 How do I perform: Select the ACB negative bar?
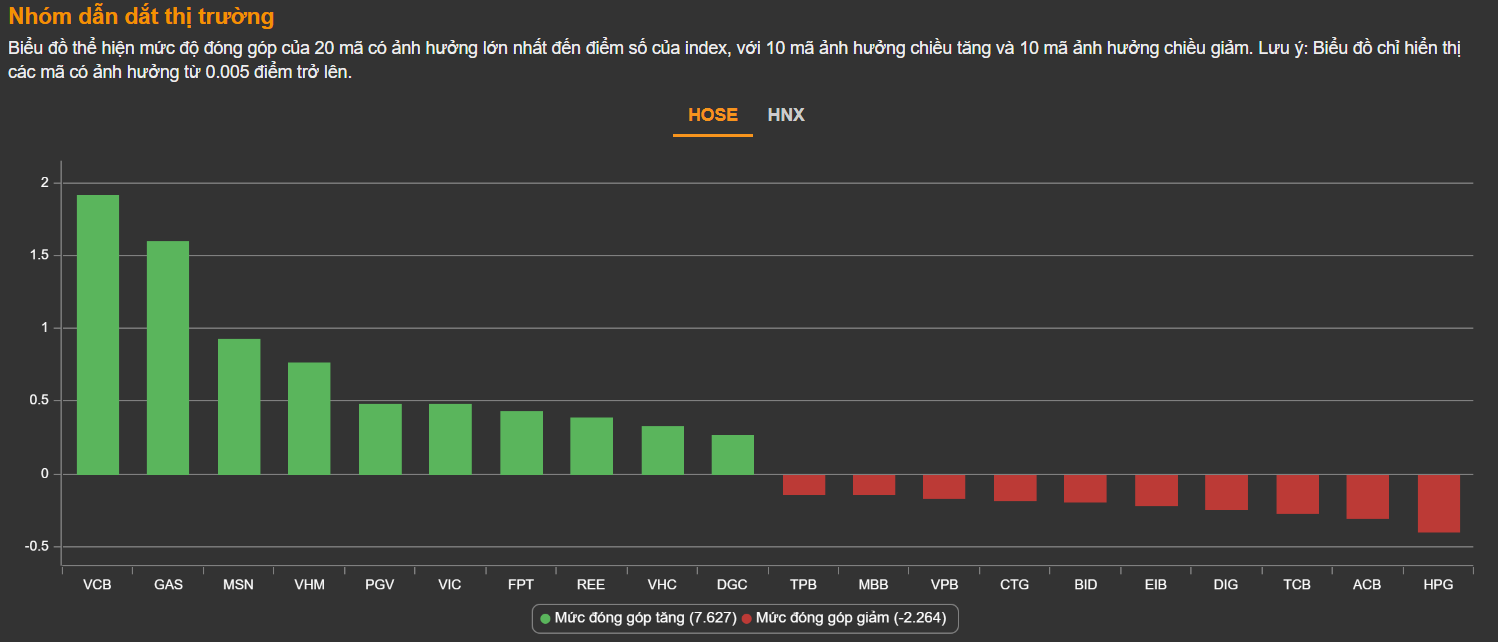tap(1367, 496)
